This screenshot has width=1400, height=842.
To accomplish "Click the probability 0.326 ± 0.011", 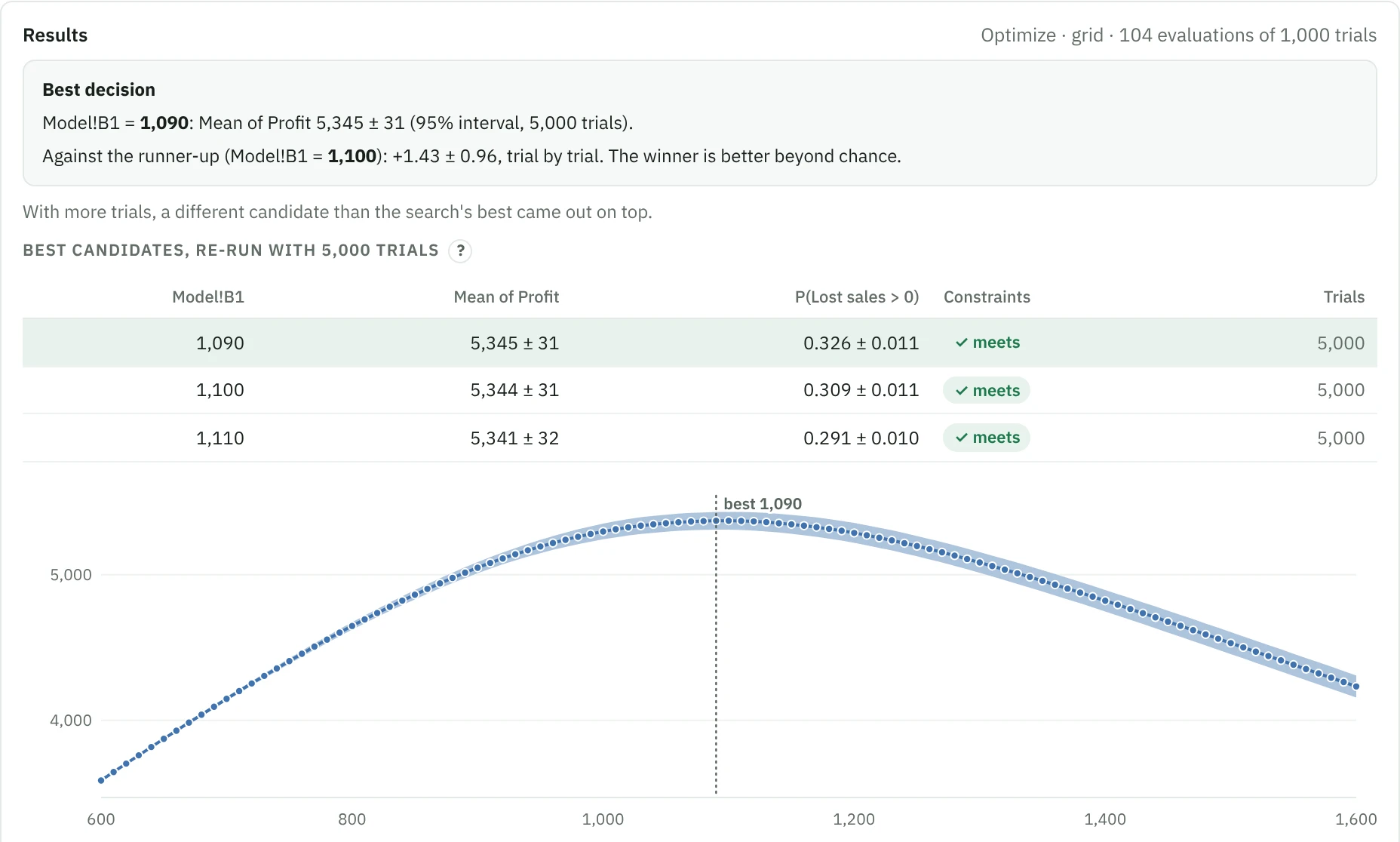I will tap(861, 343).
